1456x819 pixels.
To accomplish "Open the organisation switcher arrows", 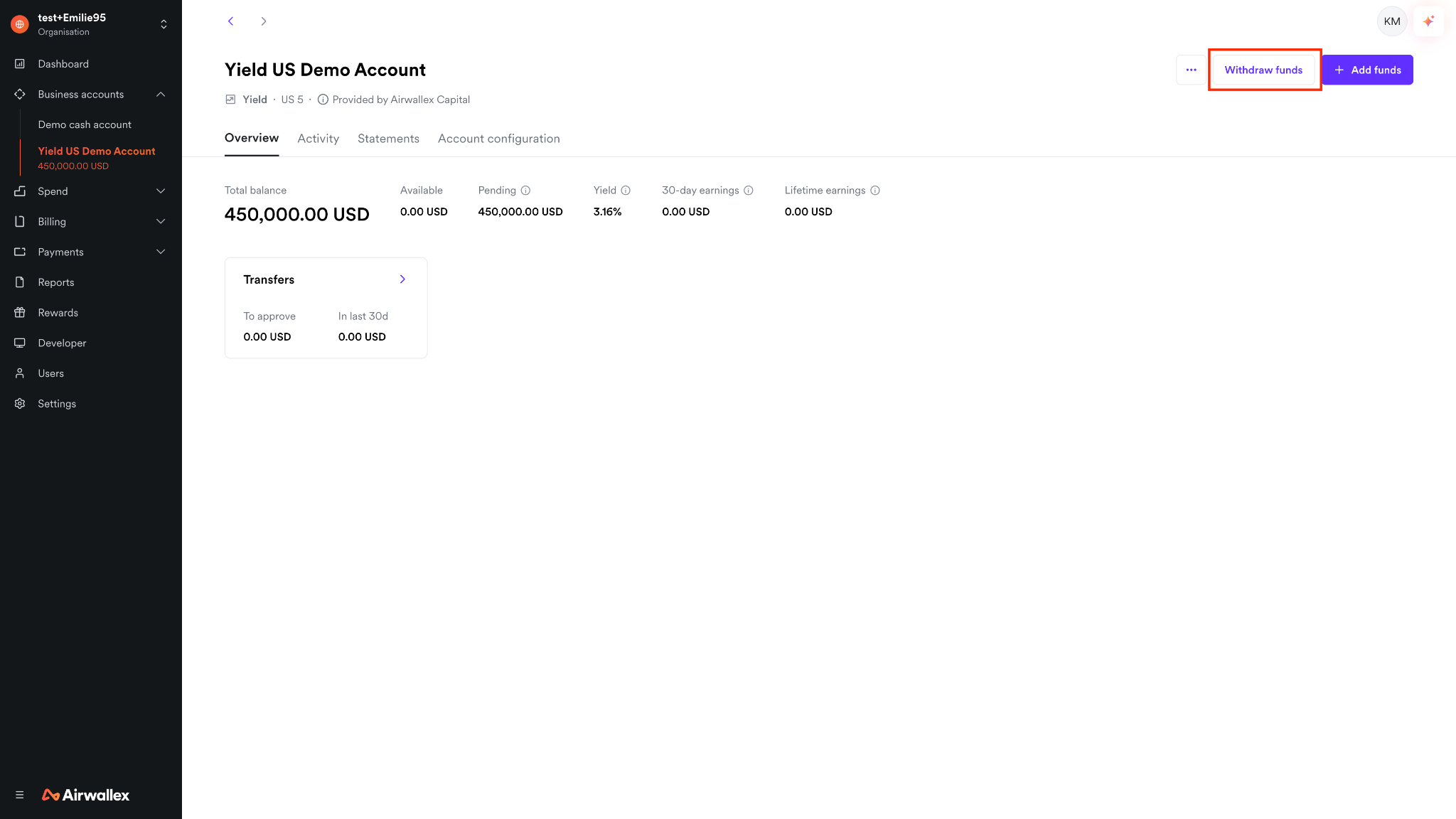I will [x=164, y=24].
